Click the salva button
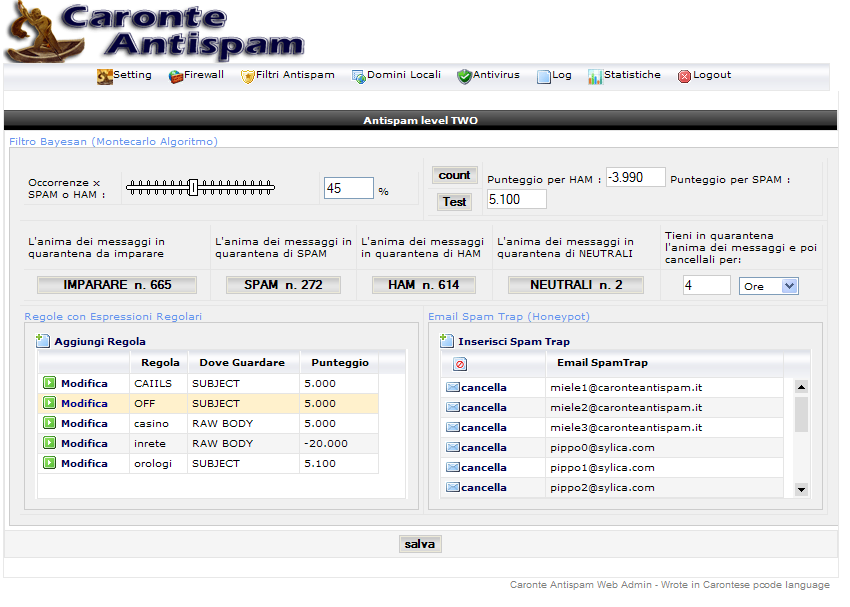 [419, 544]
